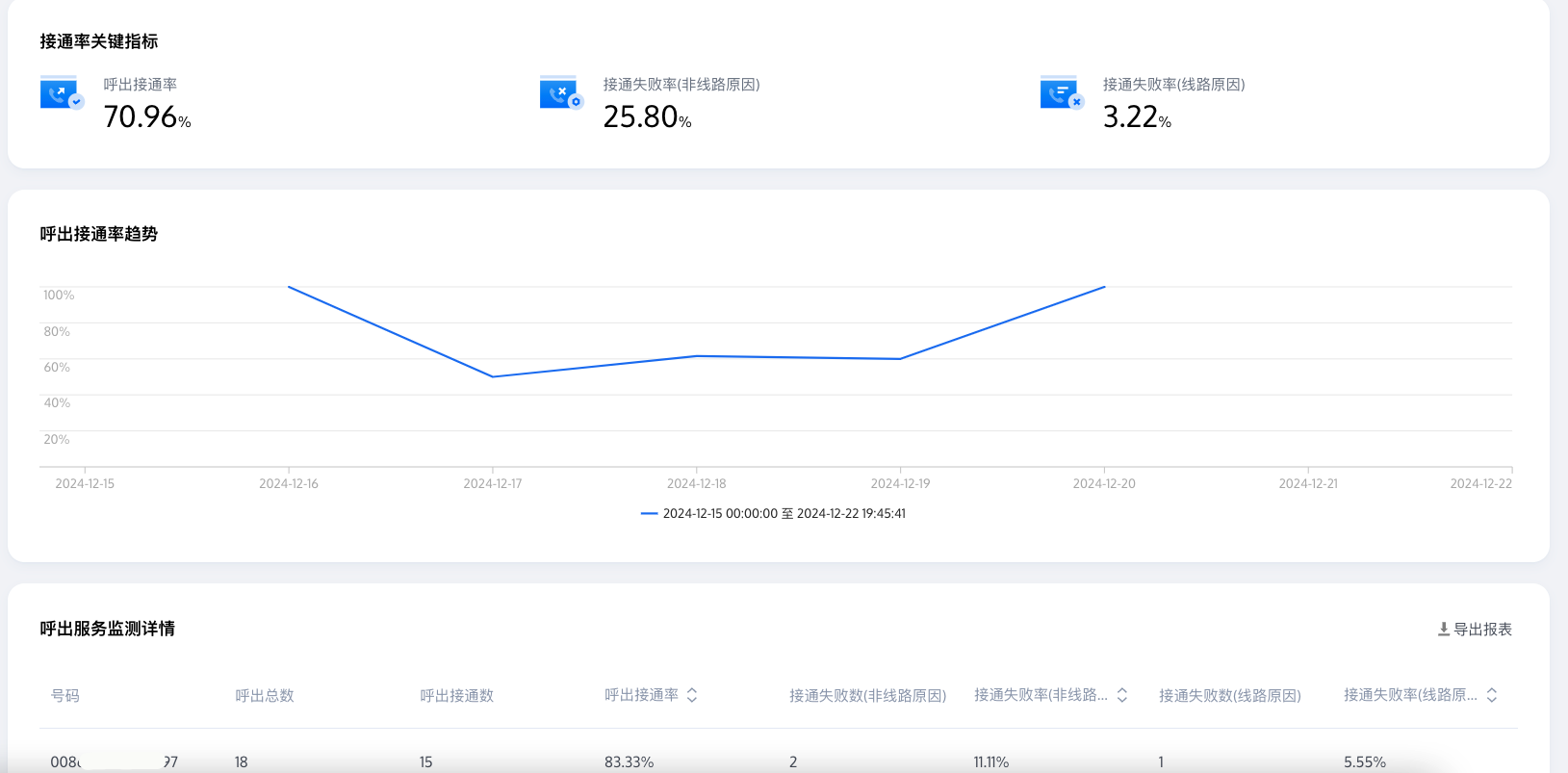Image resolution: width=1568 pixels, height=773 pixels.
Task: Sort by 接通失败率(非线路) column arrows
Action: pos(1122,695)
